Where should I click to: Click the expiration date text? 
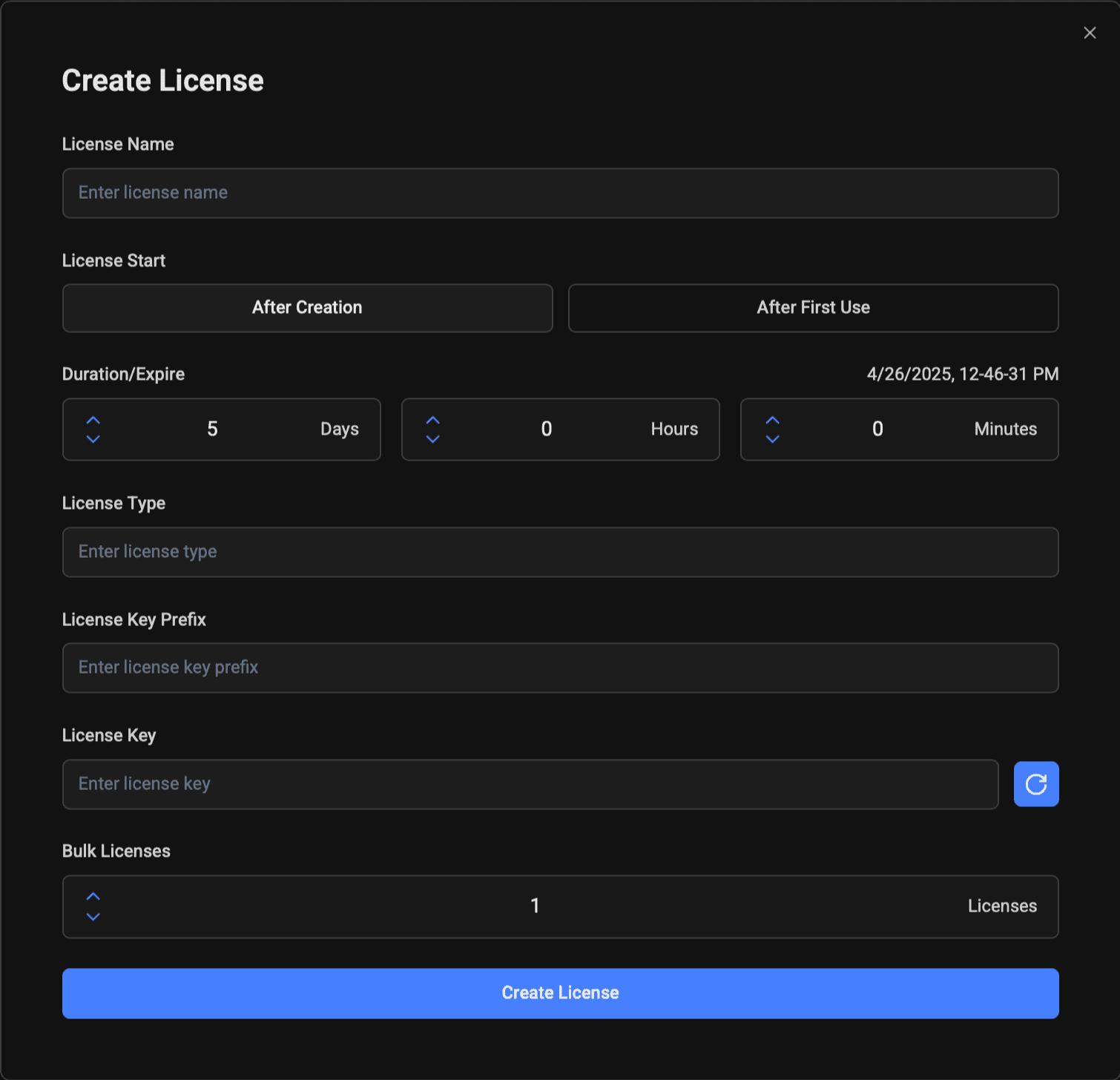tap(963, 374)
